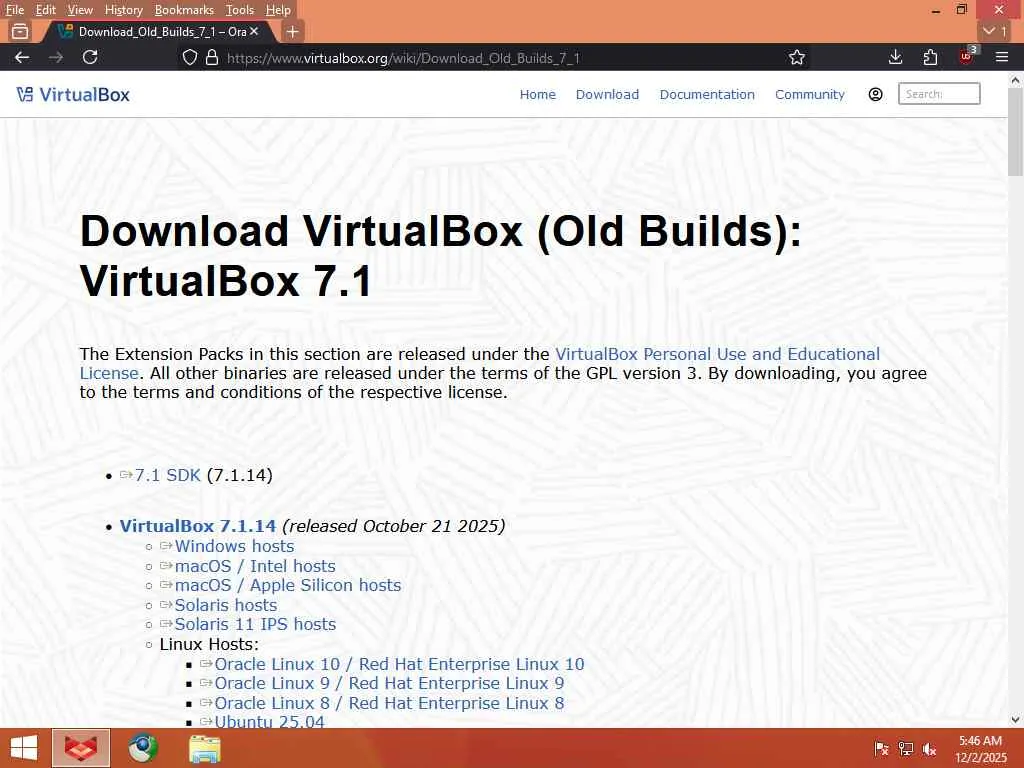Open the Documentation navigation link
The width and height of the screenshot is (1024, 768).
tap(707, 94)
